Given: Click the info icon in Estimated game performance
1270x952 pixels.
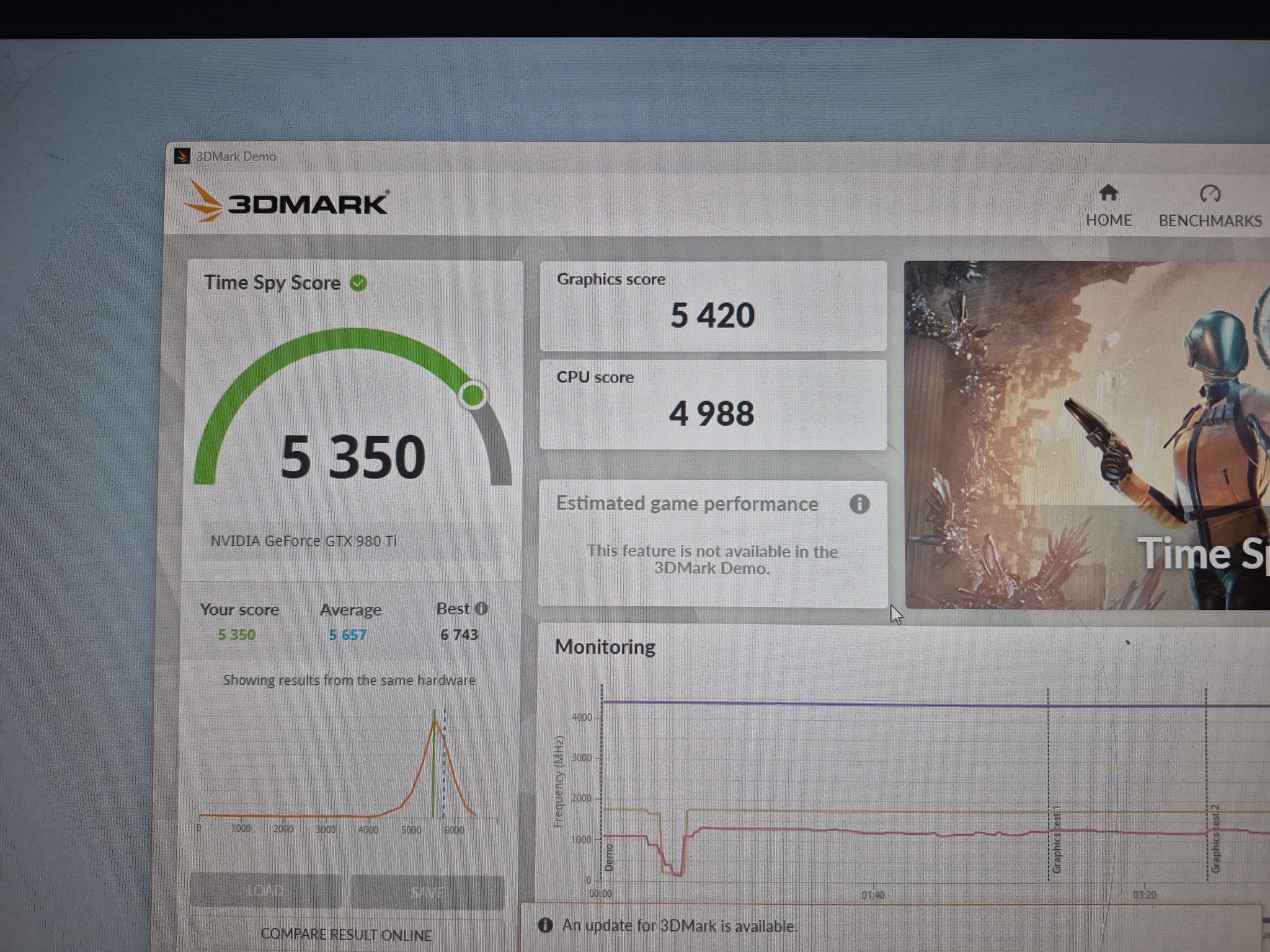Looking at the screenshot, I should coord(859,504).
